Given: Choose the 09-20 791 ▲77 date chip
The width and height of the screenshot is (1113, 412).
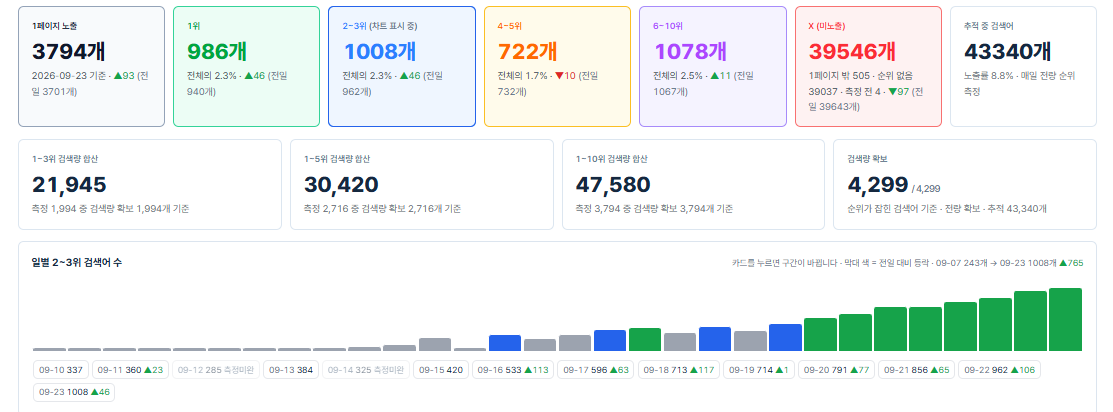Looking at the screenshot, I should pyautogui.click(x=836, y=370).
